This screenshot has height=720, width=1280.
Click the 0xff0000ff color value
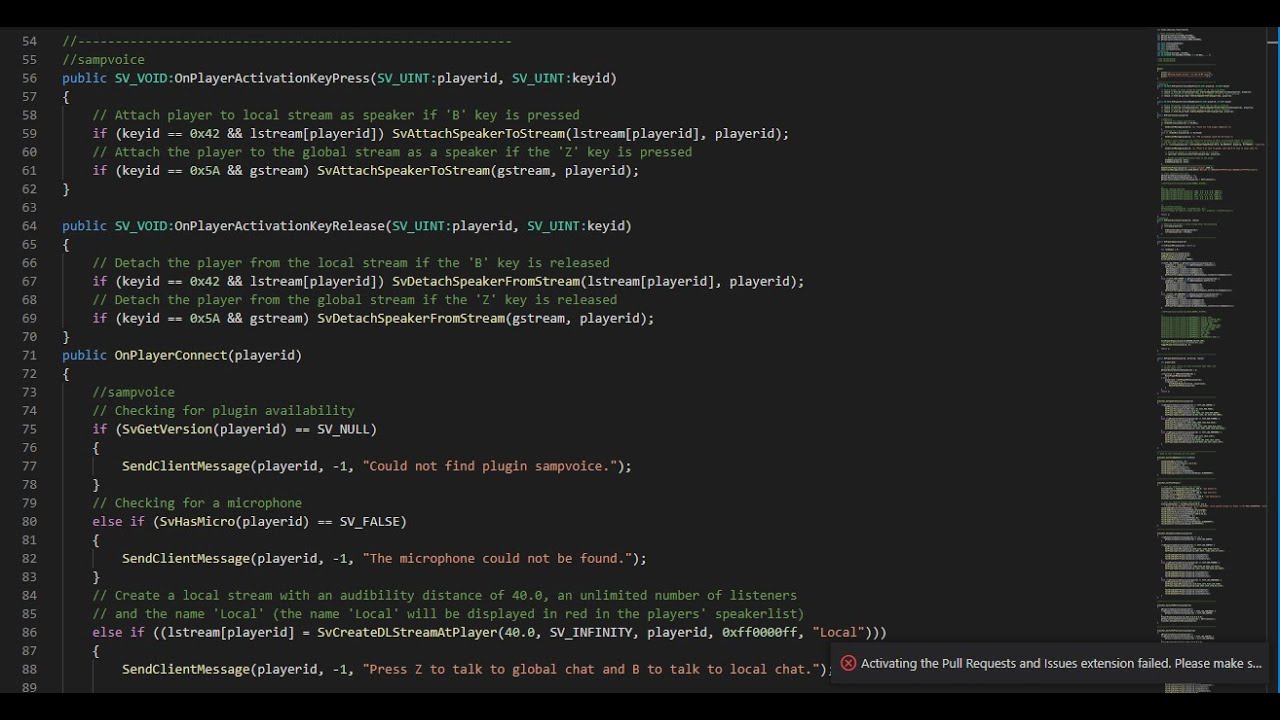click(x=759, y=632)
